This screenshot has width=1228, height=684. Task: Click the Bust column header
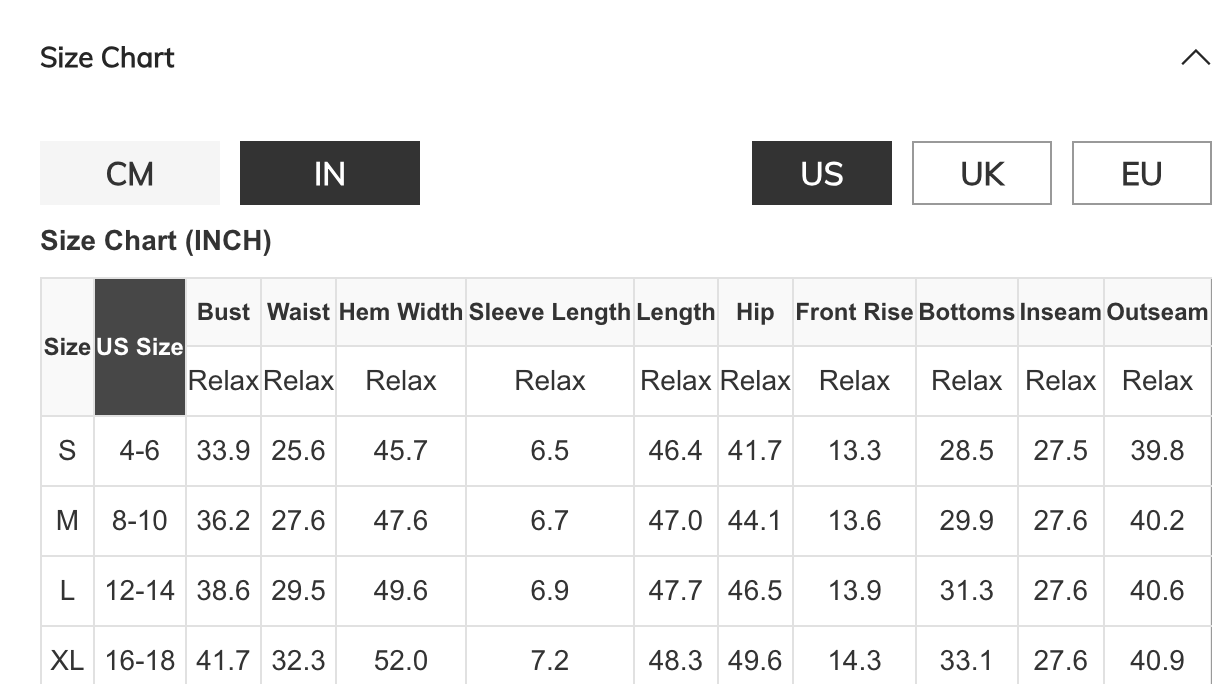tap(223, 312)
